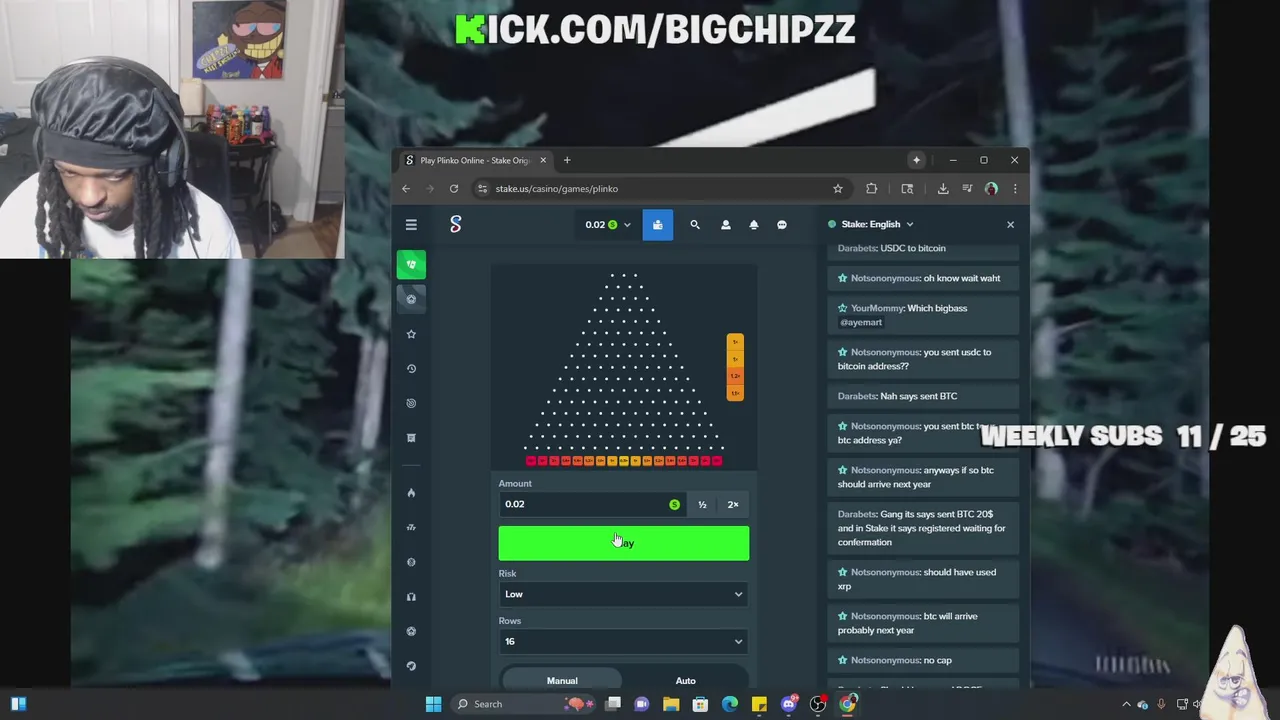The height and width of the screenshot is (720, 1280).
Task: Open Discord from taskbar
Action: [789, 704]
